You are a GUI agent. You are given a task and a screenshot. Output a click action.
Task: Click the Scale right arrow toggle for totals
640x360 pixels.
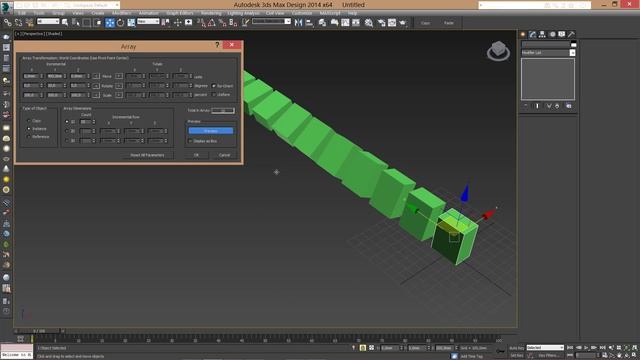119,95
